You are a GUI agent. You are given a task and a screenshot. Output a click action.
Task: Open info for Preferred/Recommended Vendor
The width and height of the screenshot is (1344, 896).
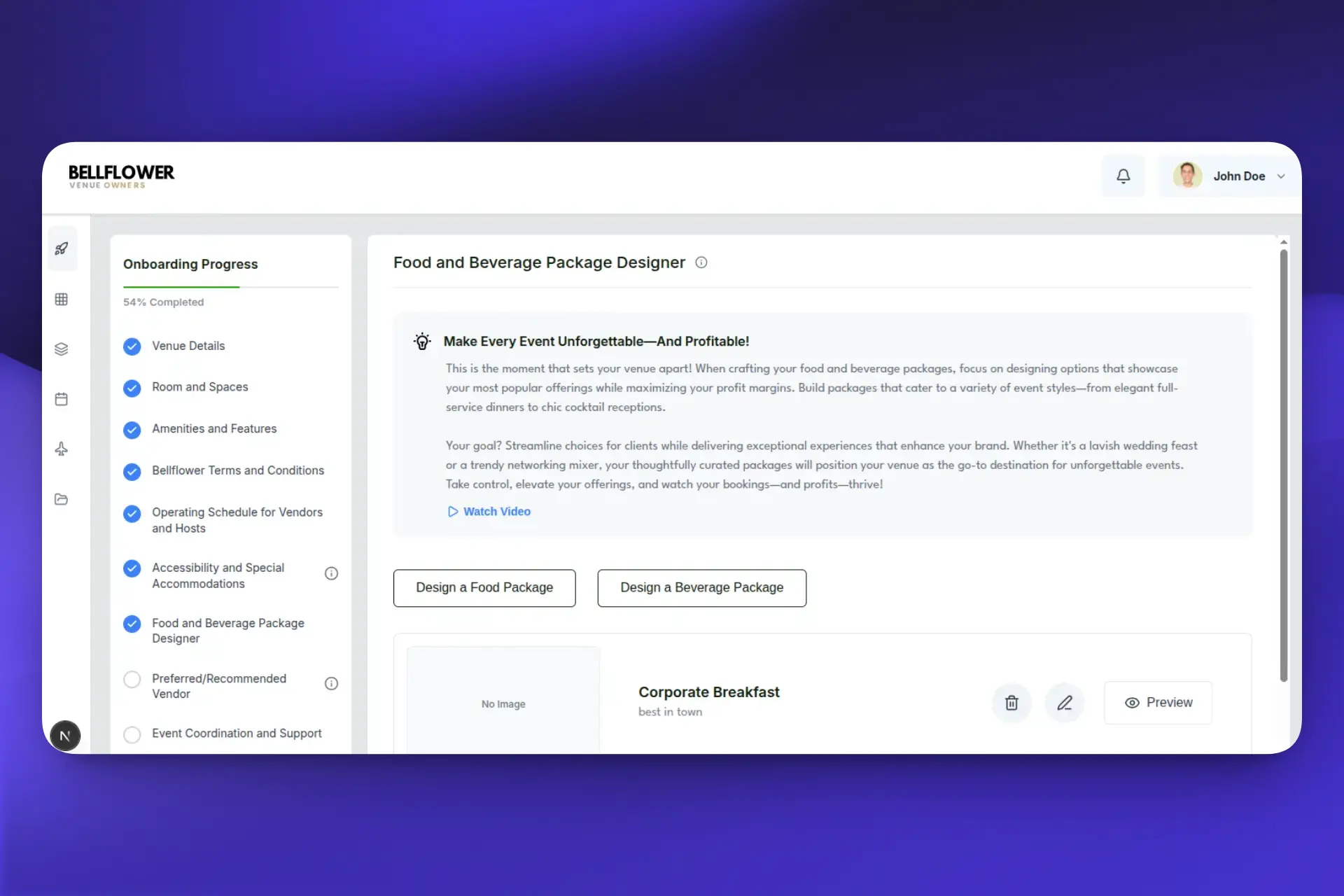pyautogui.click(x=331, y=683)
